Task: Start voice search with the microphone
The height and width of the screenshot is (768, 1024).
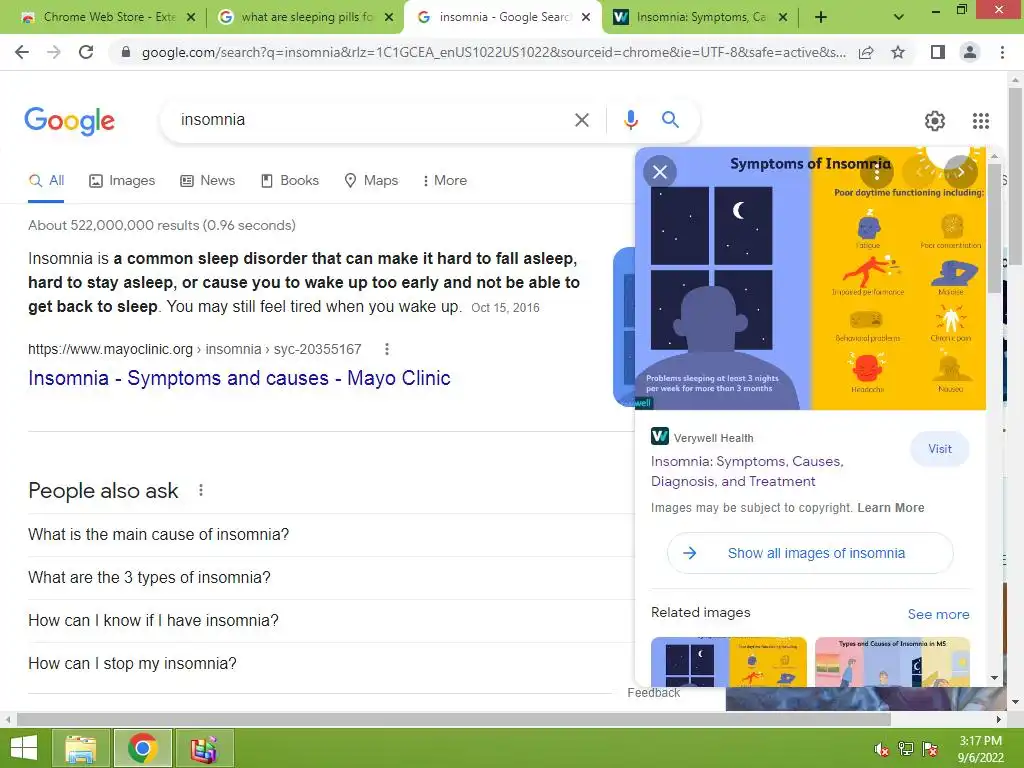Action: pos(630,120)
